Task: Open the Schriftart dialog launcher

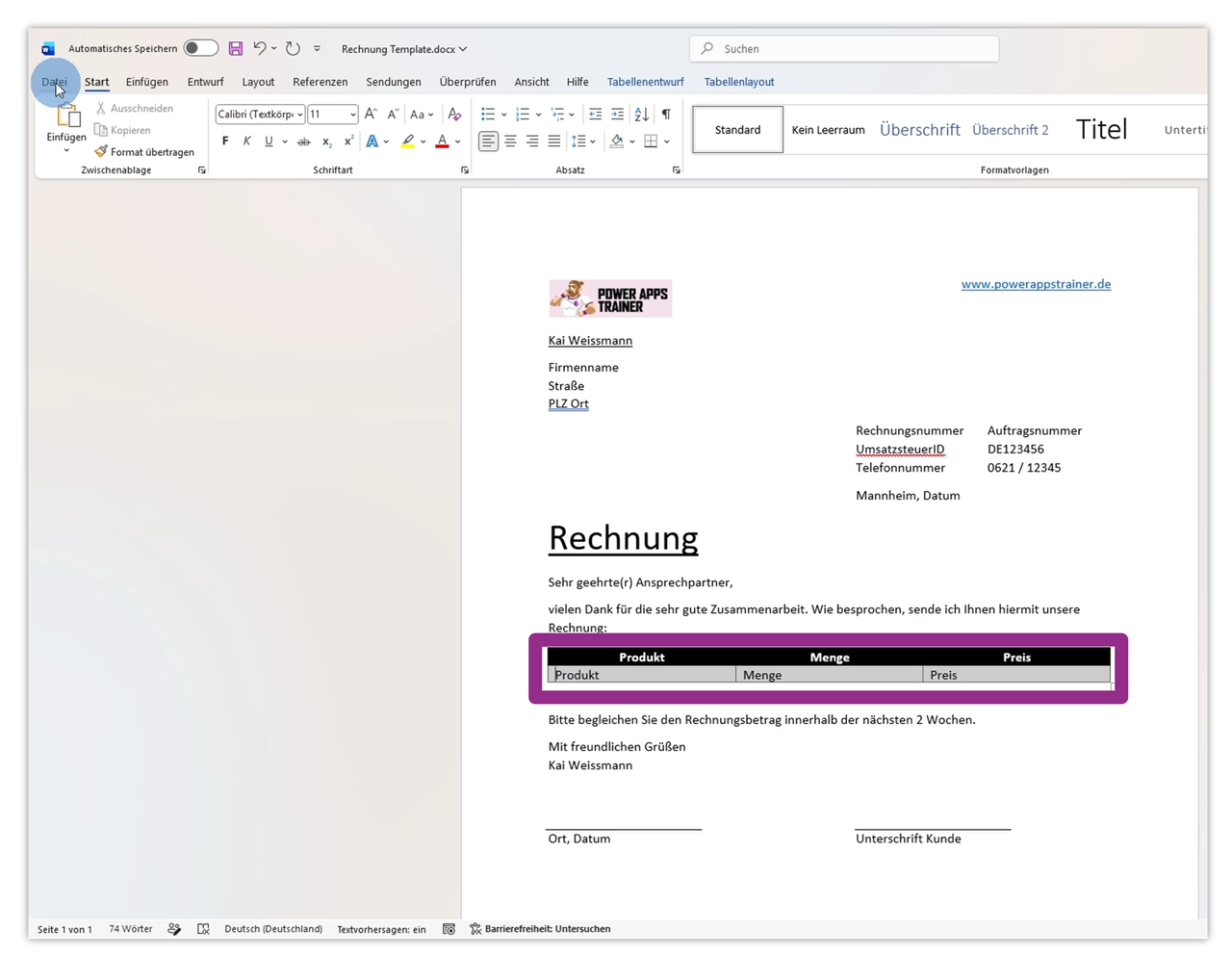Action: (465, 170)
